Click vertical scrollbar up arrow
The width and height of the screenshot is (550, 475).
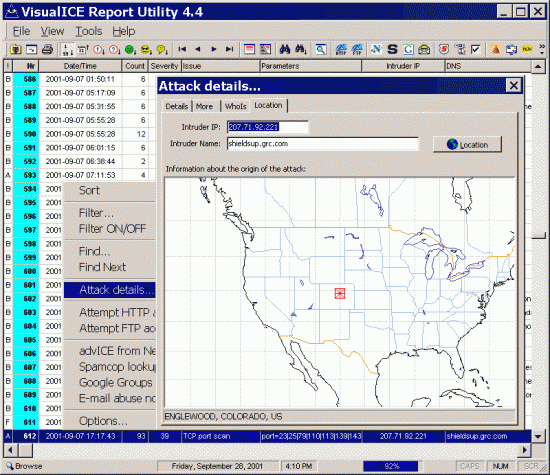coord(538,66)
